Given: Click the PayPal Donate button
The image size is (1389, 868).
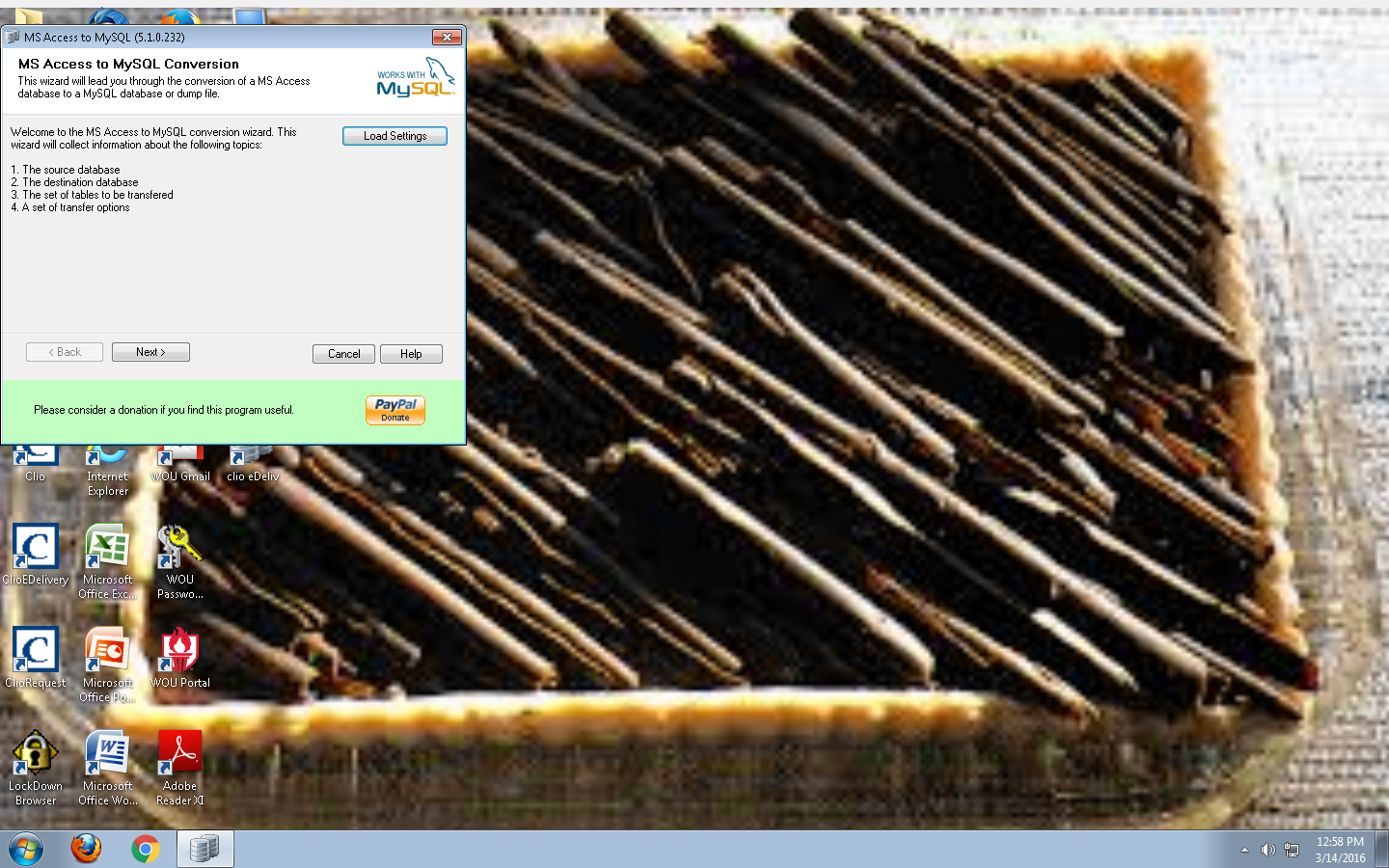Looking at the screenshot, I should (395, 410).
